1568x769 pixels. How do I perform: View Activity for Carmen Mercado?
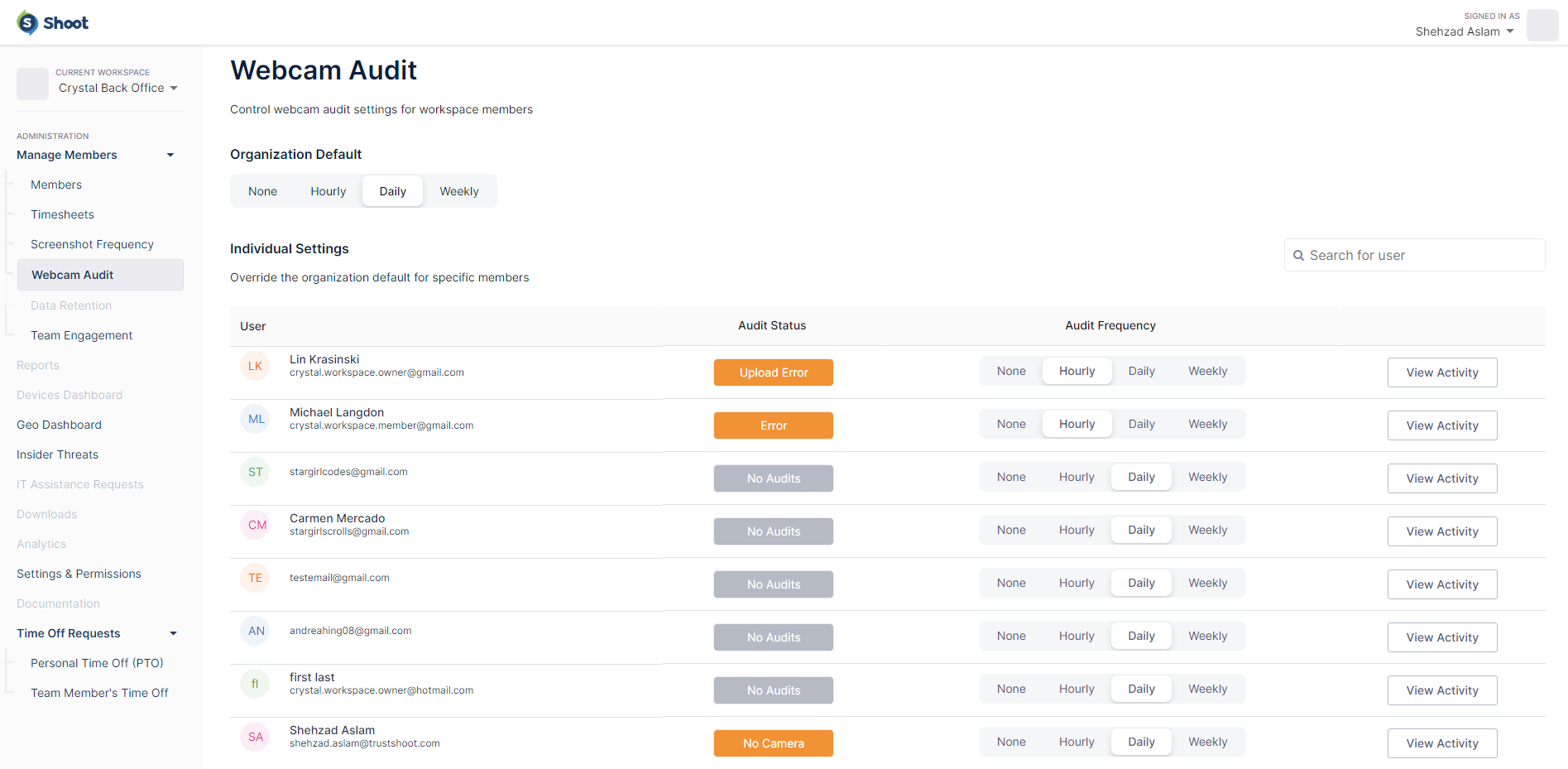1441,531
